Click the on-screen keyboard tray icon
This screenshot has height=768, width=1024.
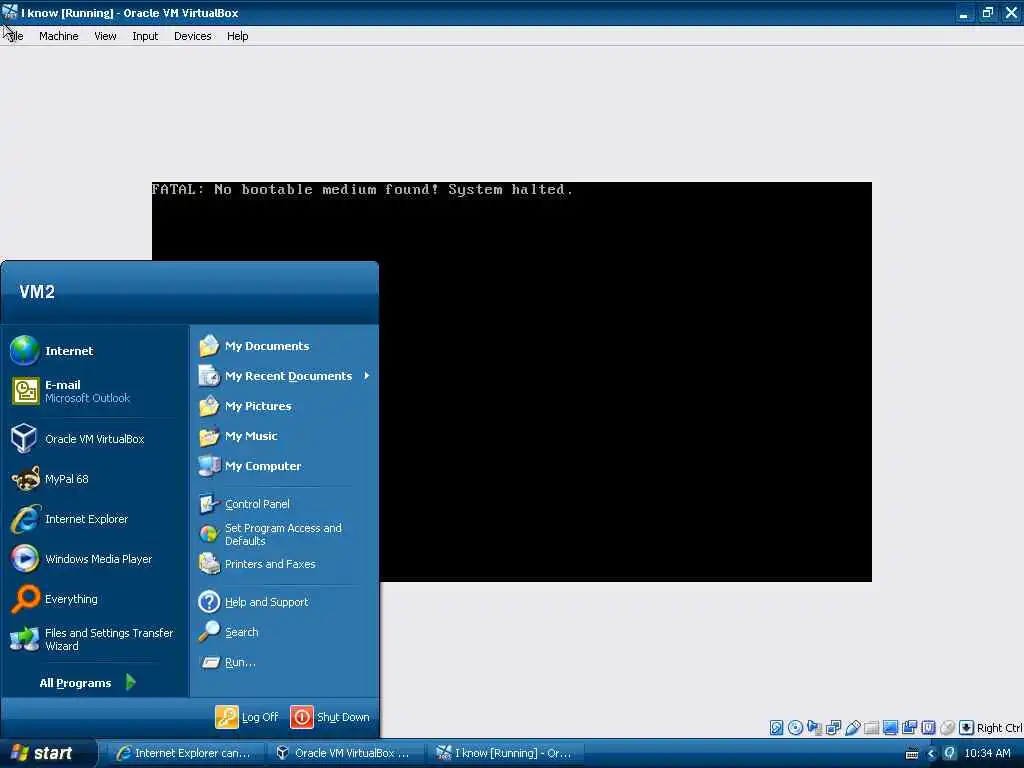(912, 754)
